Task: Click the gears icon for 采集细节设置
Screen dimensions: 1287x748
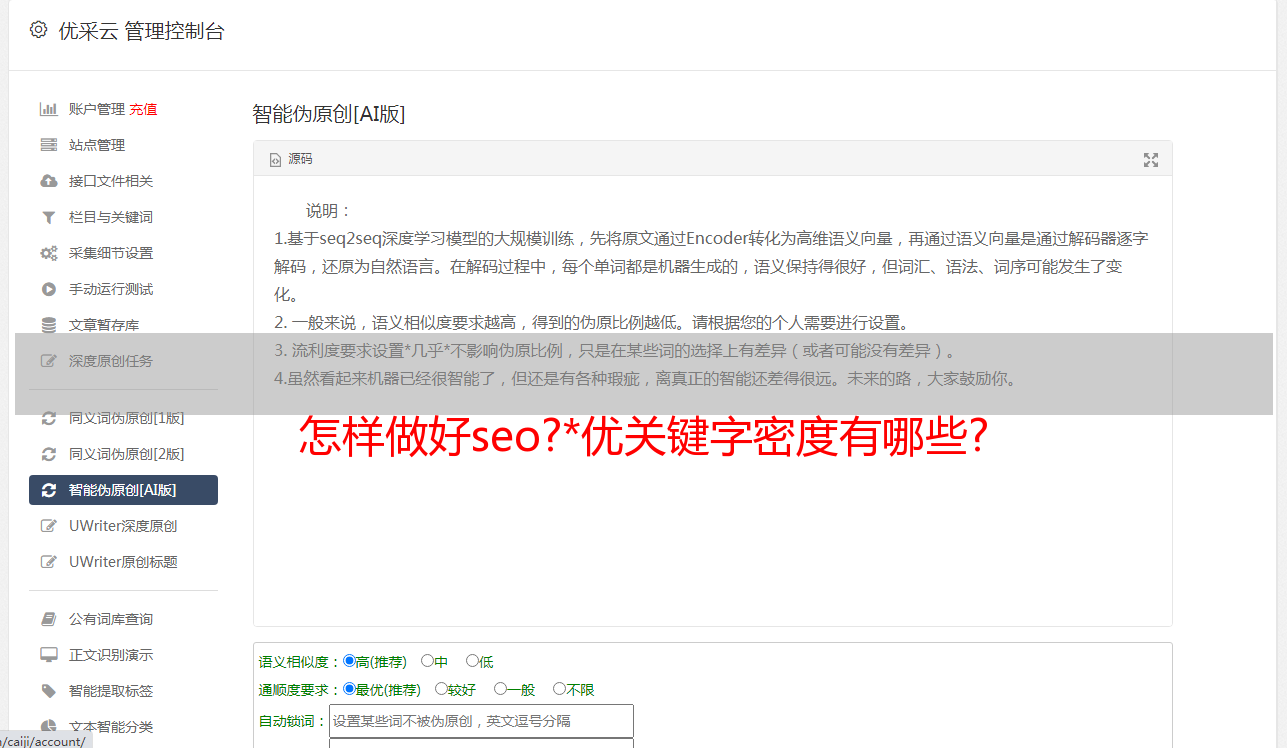Action: click(48, 253)
